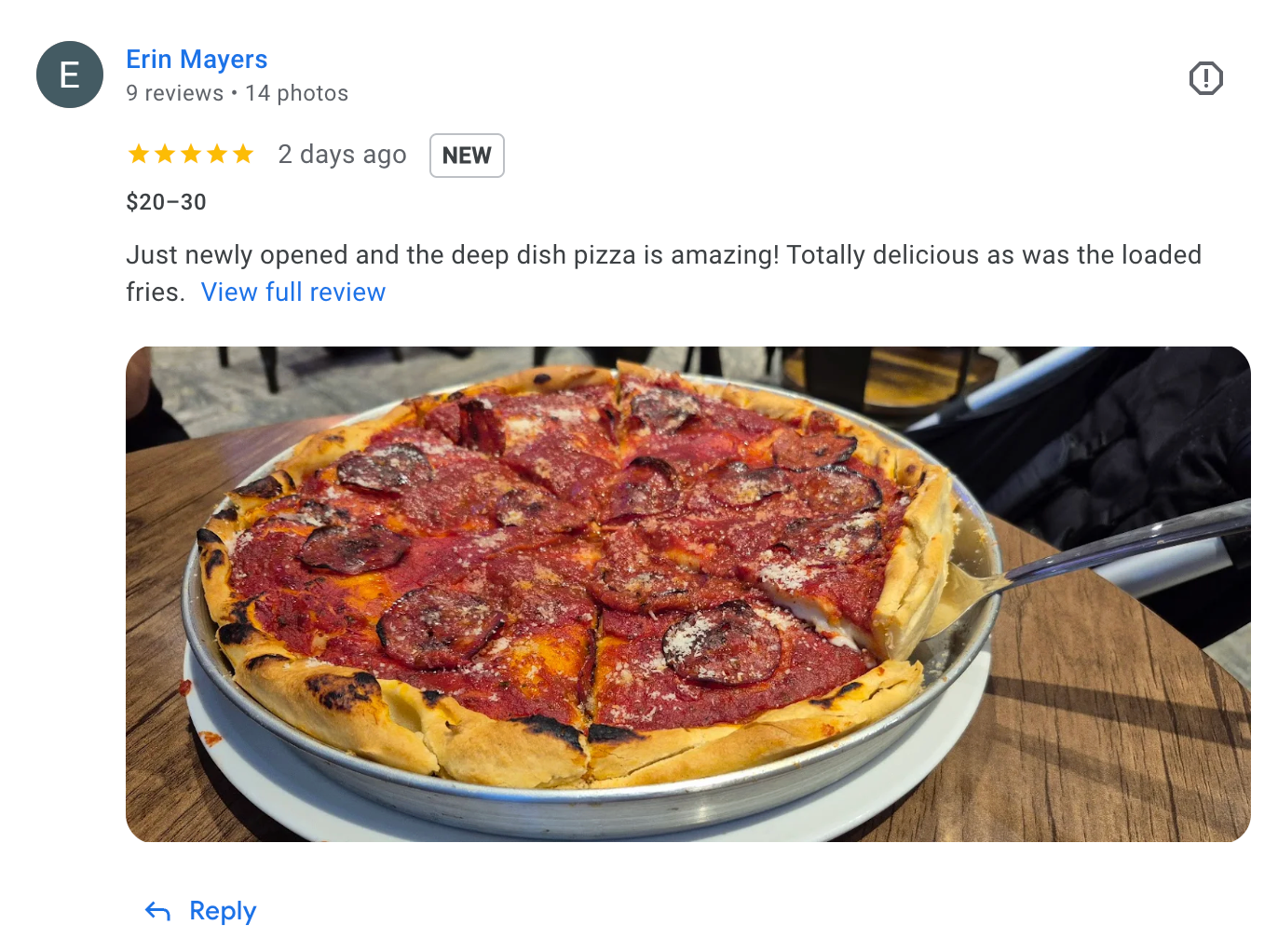Click the curved Reply arrow icon
The height and width of the screenshot is (952, 1278).
(x=158, y=912)
